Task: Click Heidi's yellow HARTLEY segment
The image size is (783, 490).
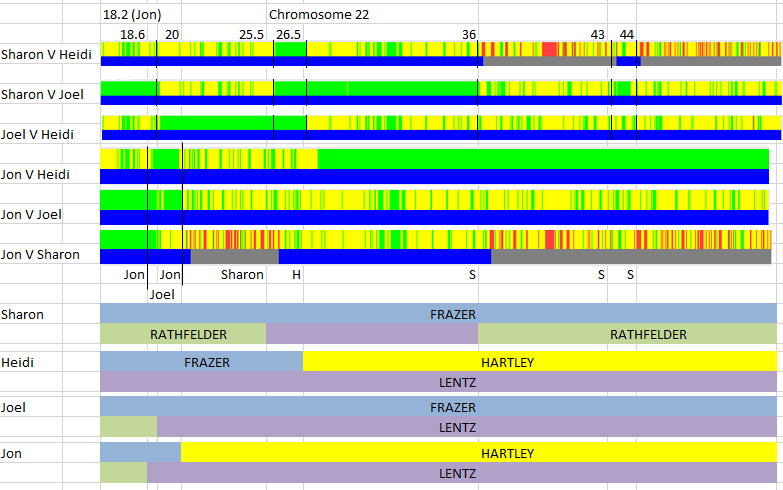Action: [540, 362]
